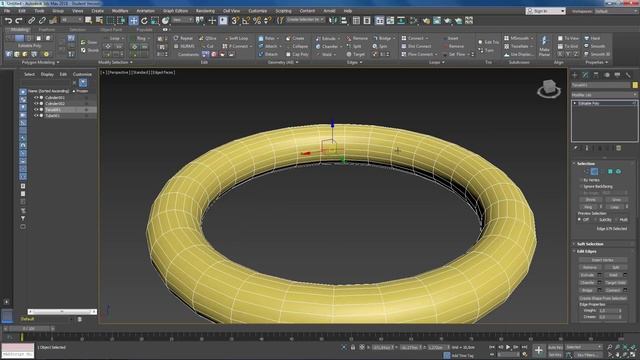The height and width of the screenshot is (360, 640).
Task: Open the Workspaces Default dropdown
Action: (616, 11)
